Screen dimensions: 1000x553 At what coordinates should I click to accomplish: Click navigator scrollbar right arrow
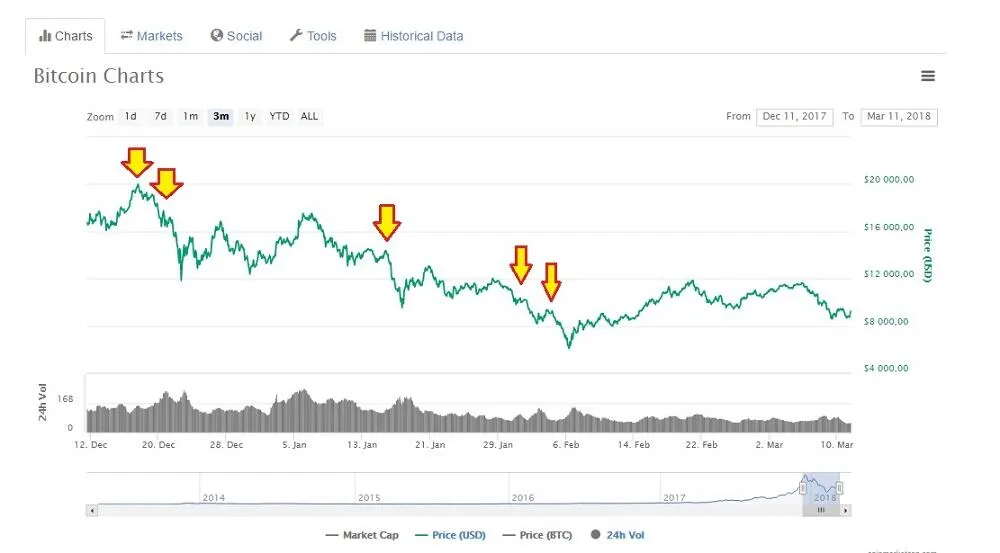(x=846, y=510)
